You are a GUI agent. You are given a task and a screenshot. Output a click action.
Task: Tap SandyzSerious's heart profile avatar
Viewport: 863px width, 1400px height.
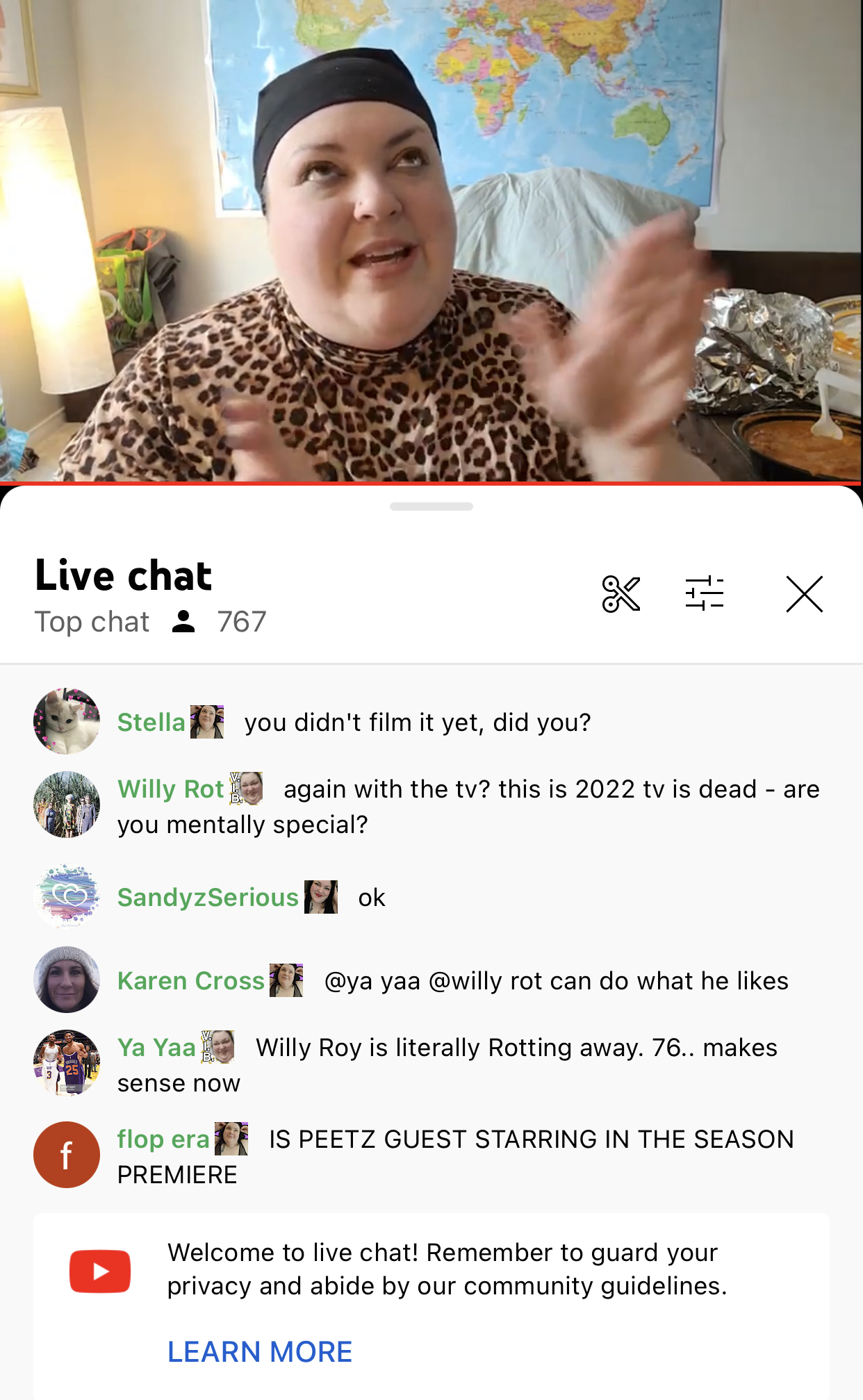pos(67,896)
